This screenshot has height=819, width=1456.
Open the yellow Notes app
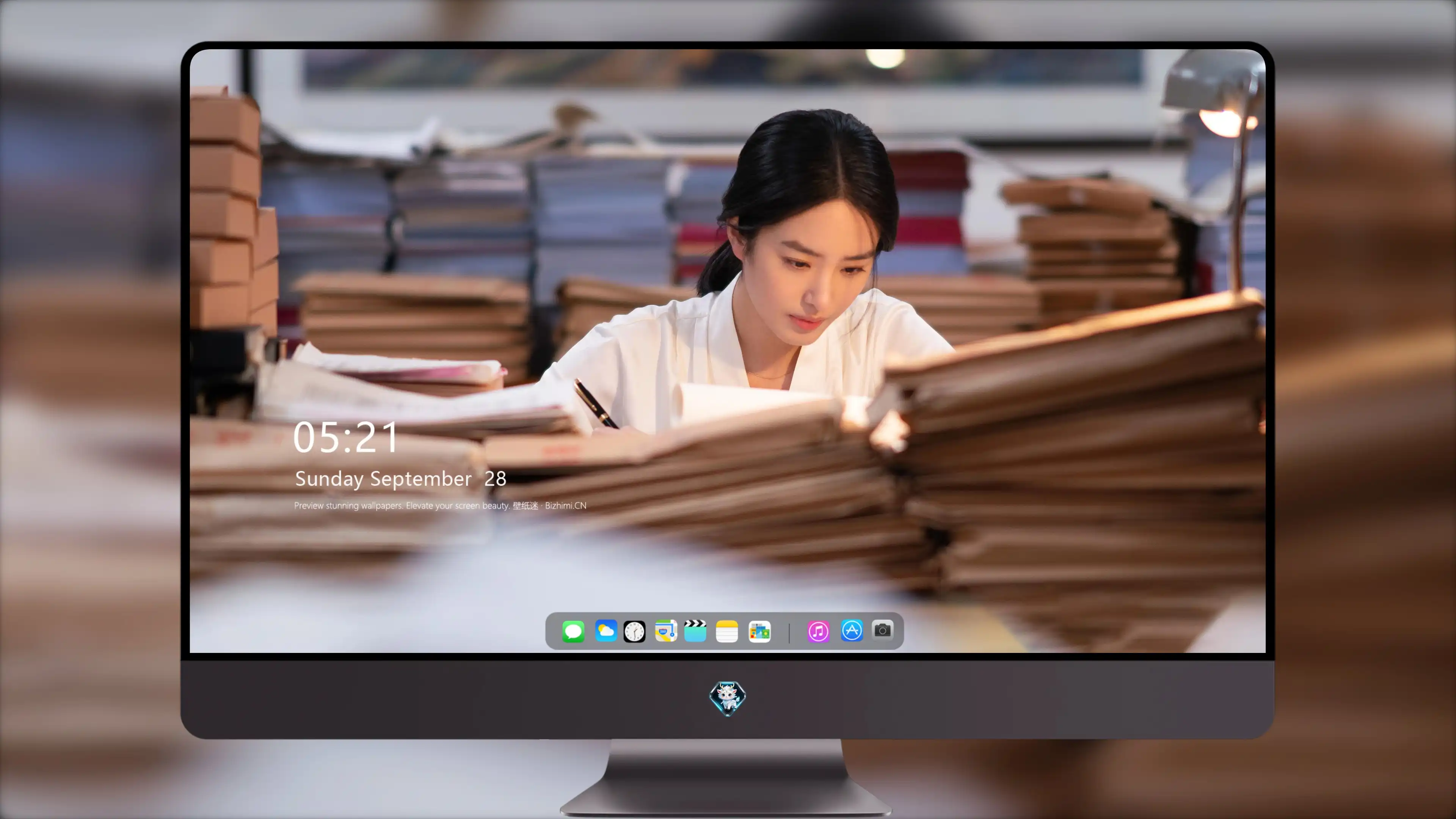coord(727,631)
